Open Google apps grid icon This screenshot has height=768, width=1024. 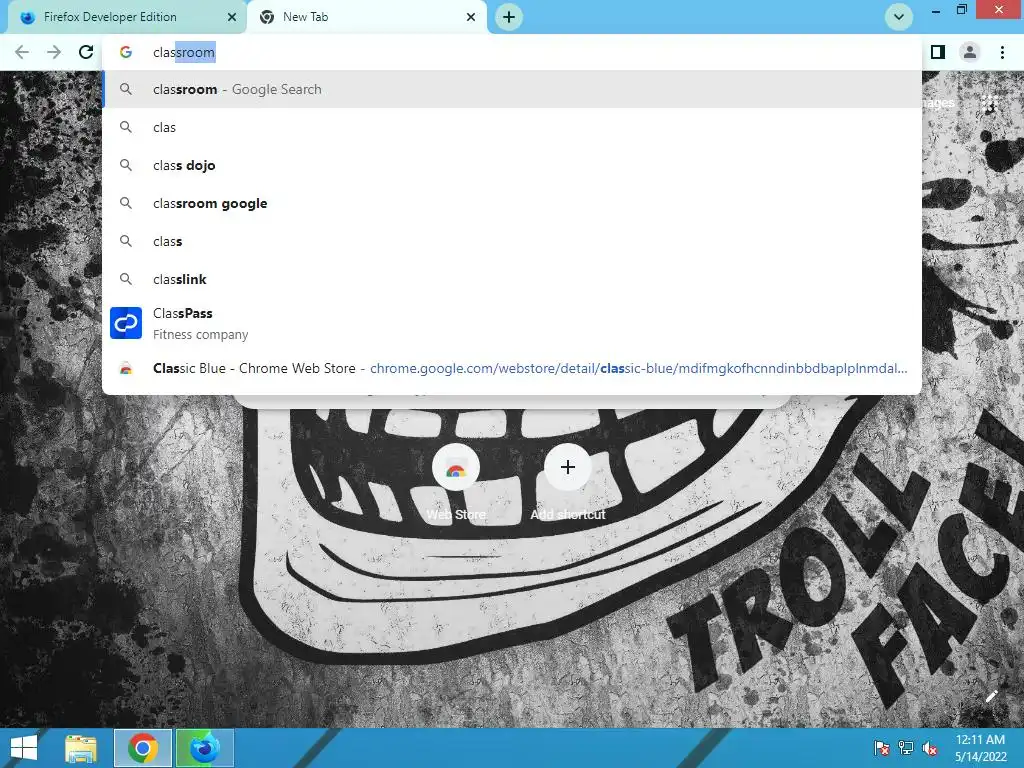click(x=990, y=103)
